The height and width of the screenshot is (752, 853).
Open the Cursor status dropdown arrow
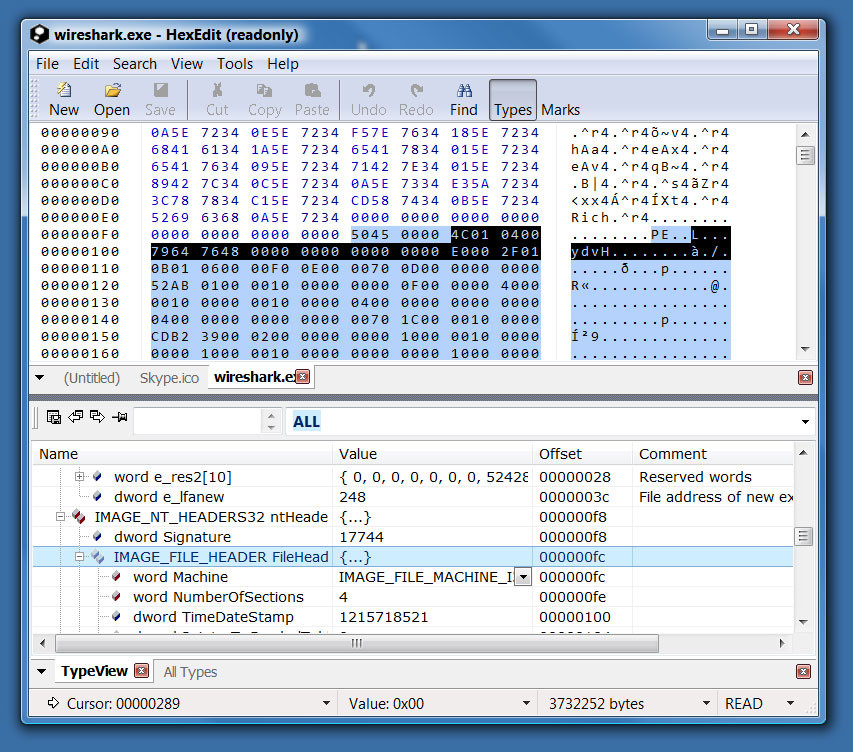point(326,703)
